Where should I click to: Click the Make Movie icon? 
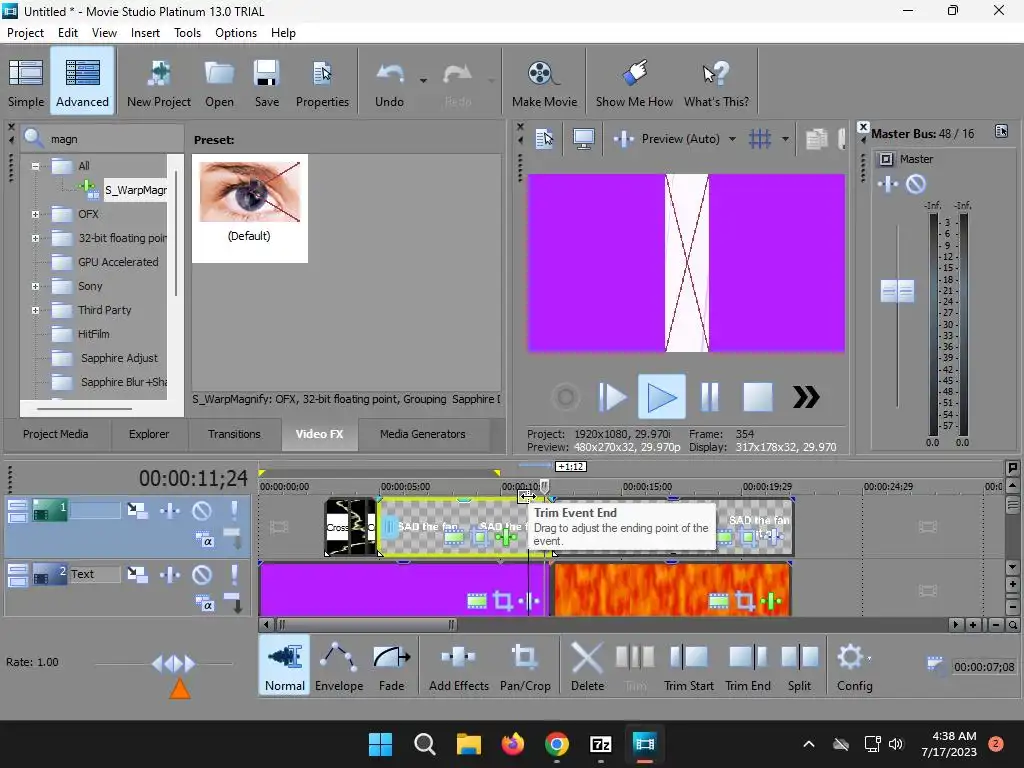(543, 73)
